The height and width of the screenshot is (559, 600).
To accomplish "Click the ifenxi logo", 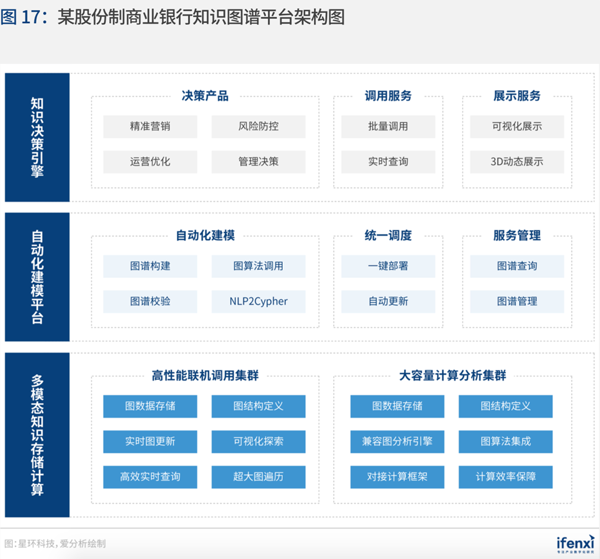I will 576,544.
